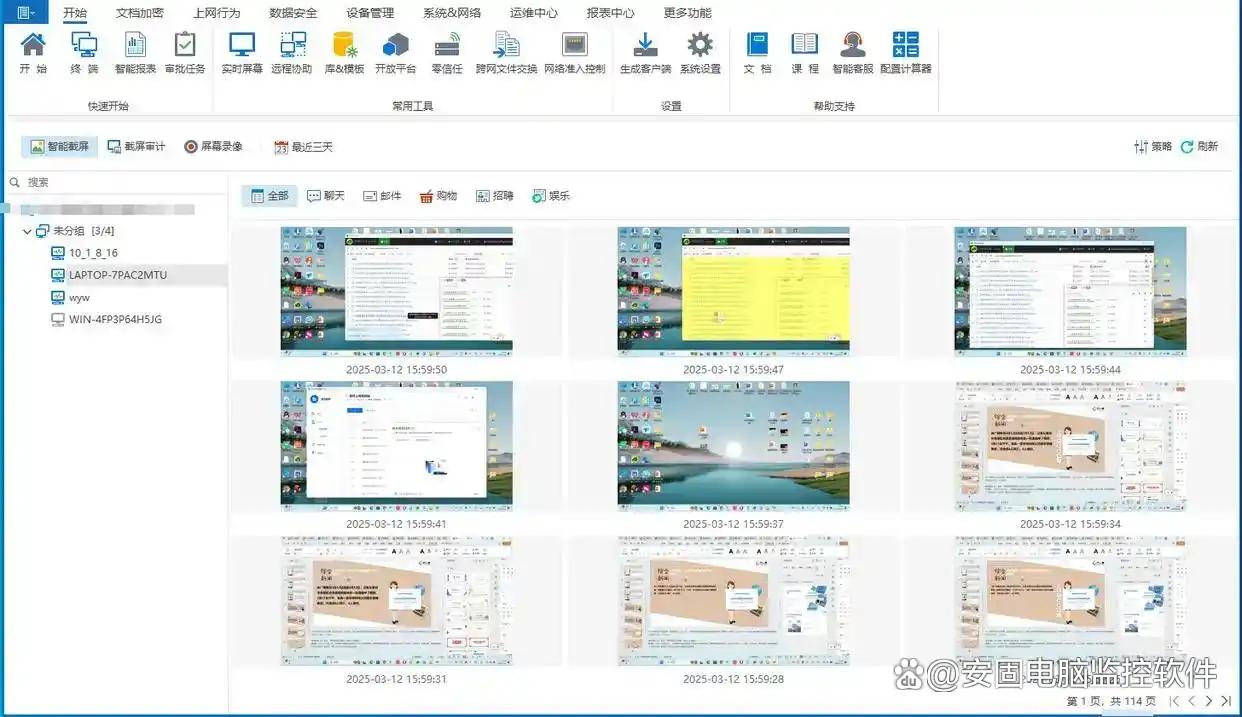Select the 智能截屏 view button
The image size is (1242, 717).
[x=60, y=146]
